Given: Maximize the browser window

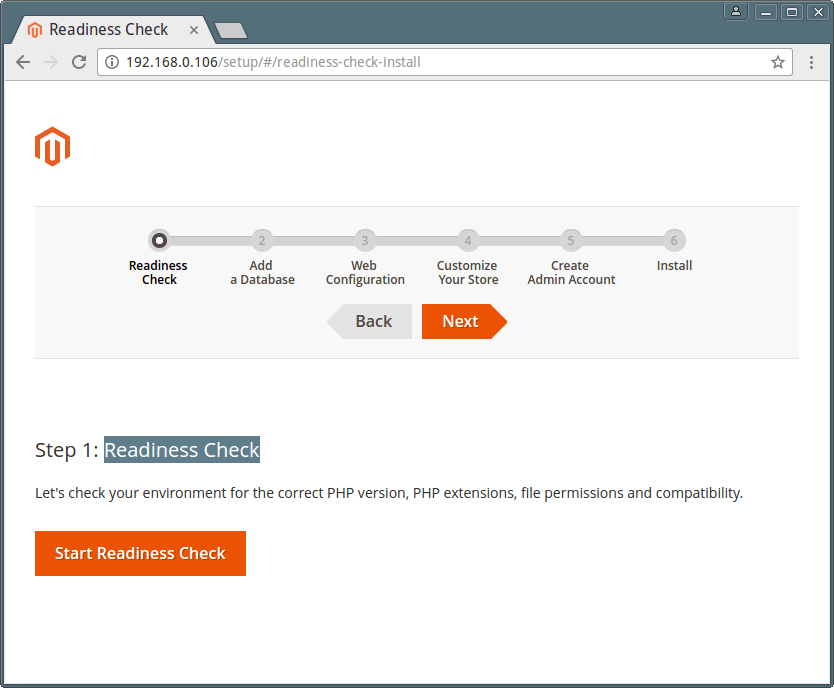Looking at the screenshot, I should (792, 12).
